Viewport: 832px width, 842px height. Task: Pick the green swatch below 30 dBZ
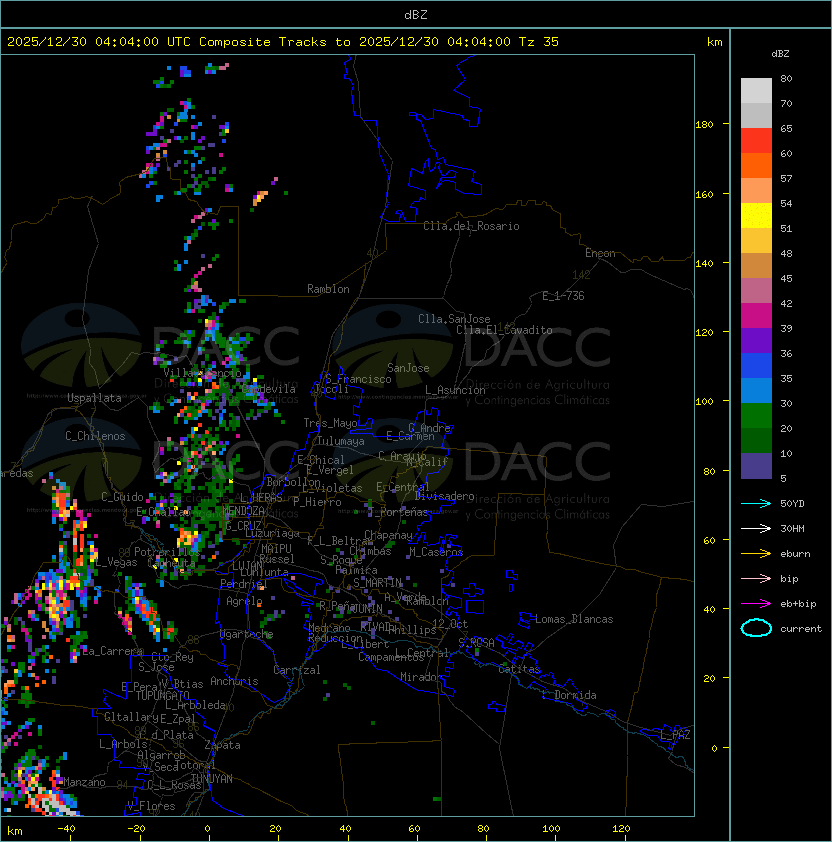tap(756, 416)
